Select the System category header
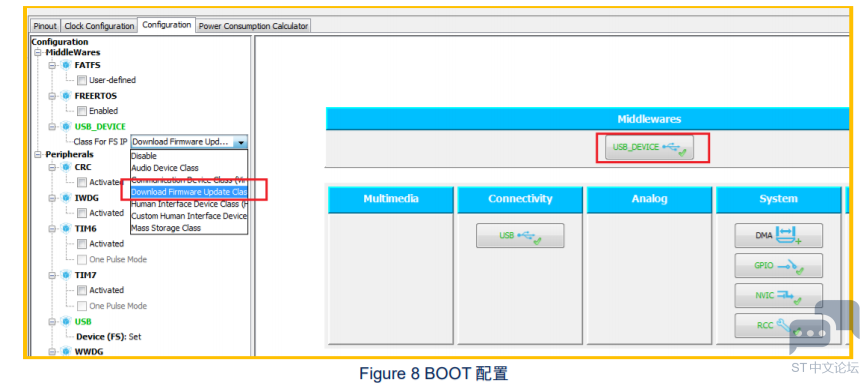This screenshot has height=383, width=868. (x=779, y=199)
